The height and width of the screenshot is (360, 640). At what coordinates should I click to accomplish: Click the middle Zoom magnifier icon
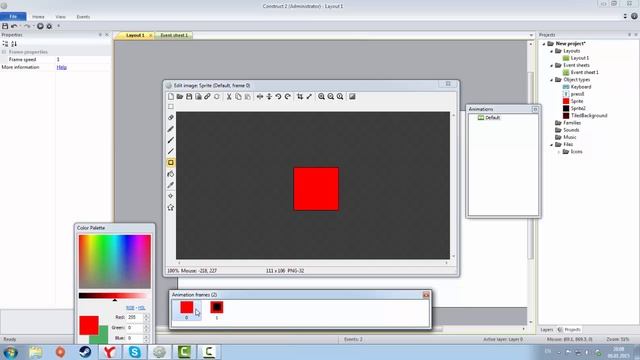point(331,97)
